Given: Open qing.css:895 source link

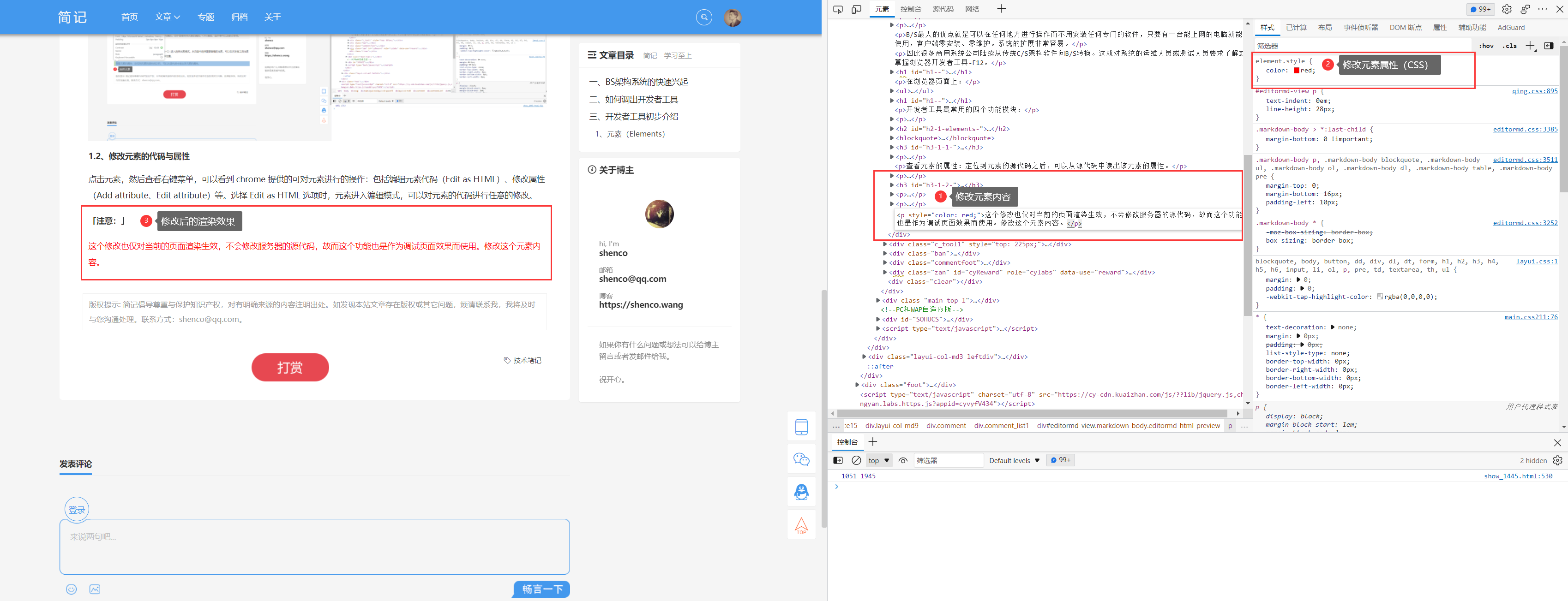Looking at the screenshot, I should click(1534, 91).
